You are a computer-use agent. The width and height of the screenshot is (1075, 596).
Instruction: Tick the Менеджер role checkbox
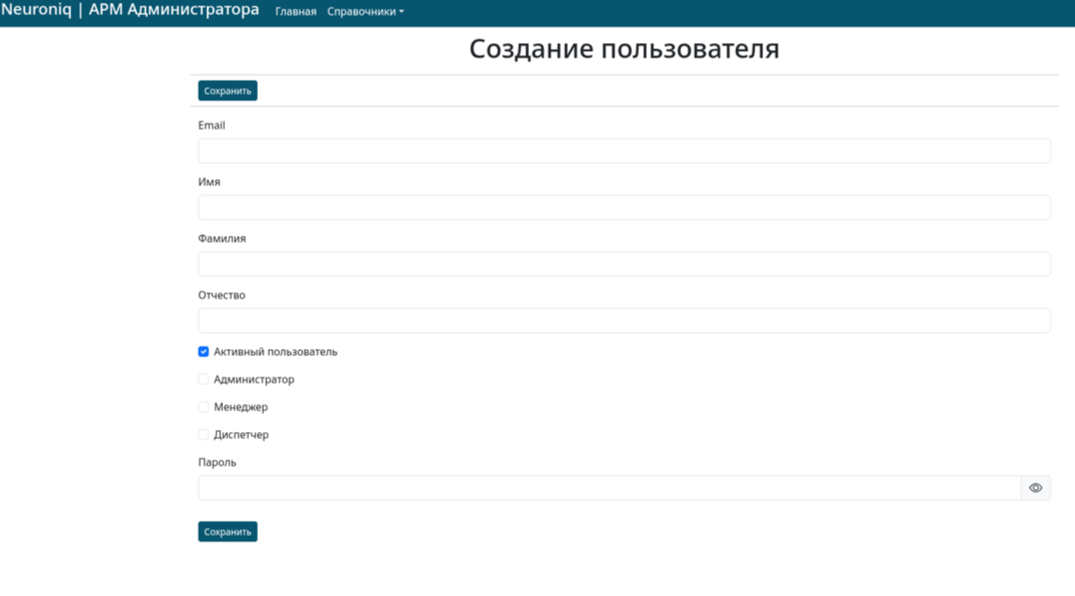pyautogui.click(x=203, y=407)
